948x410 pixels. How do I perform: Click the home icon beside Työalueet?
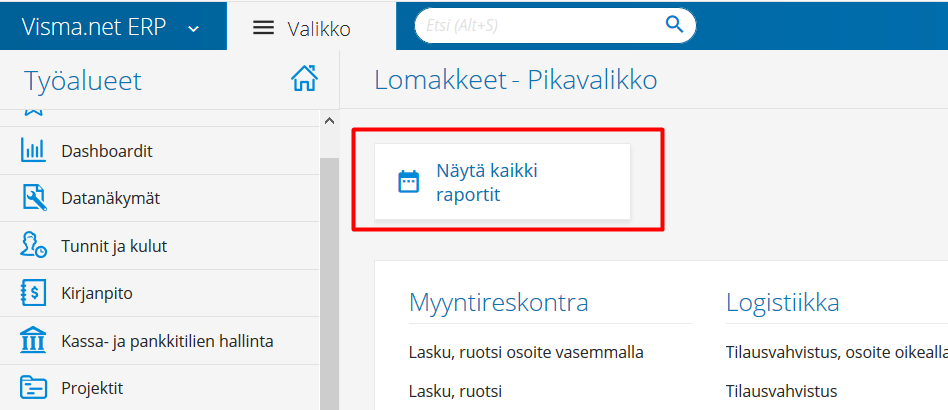304,79
